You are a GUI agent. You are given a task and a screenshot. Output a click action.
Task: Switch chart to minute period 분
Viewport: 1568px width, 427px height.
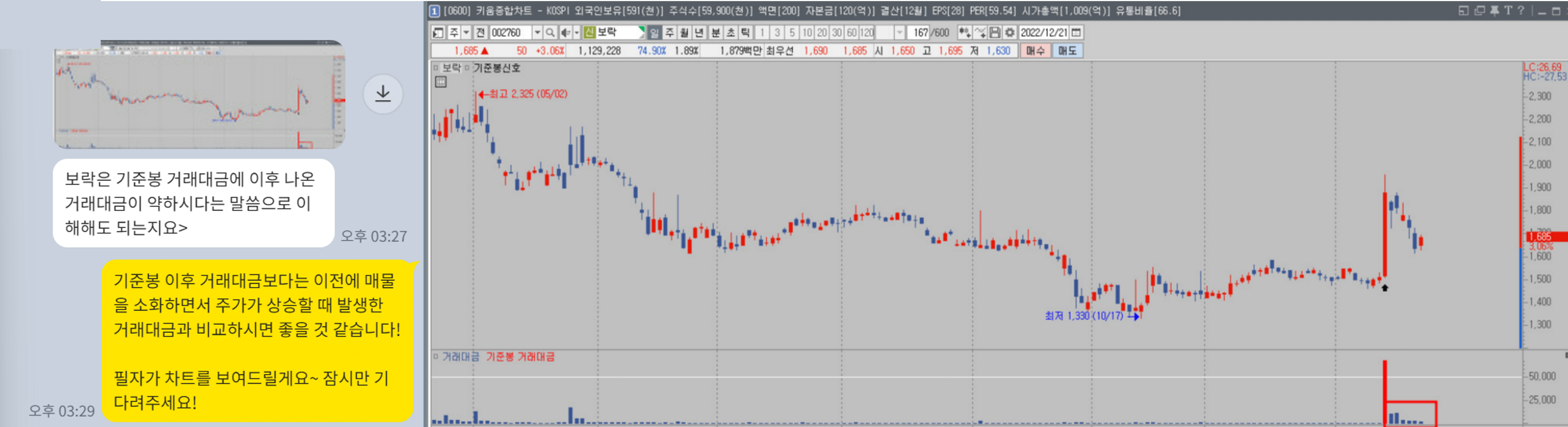pos(716,32)
